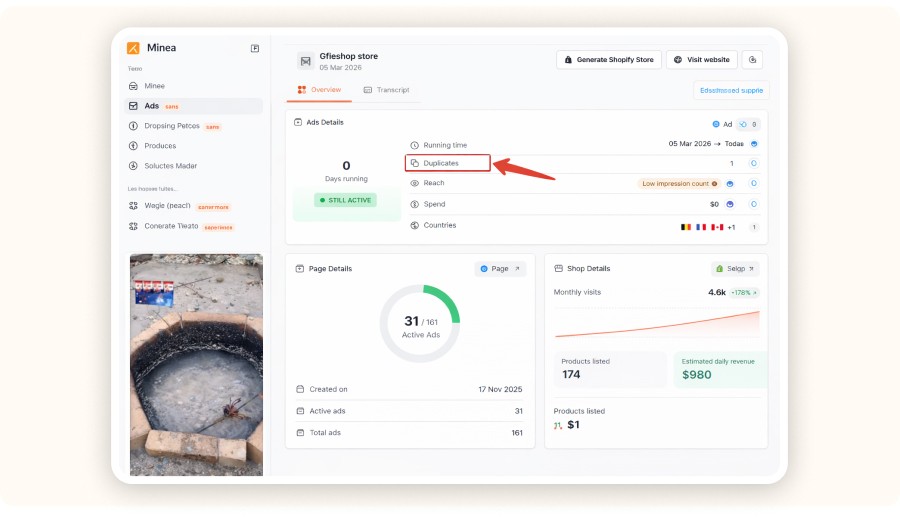900x520 pixels.
Task: Collapse the sidebar with the panel icon
Action: [255, 48]
